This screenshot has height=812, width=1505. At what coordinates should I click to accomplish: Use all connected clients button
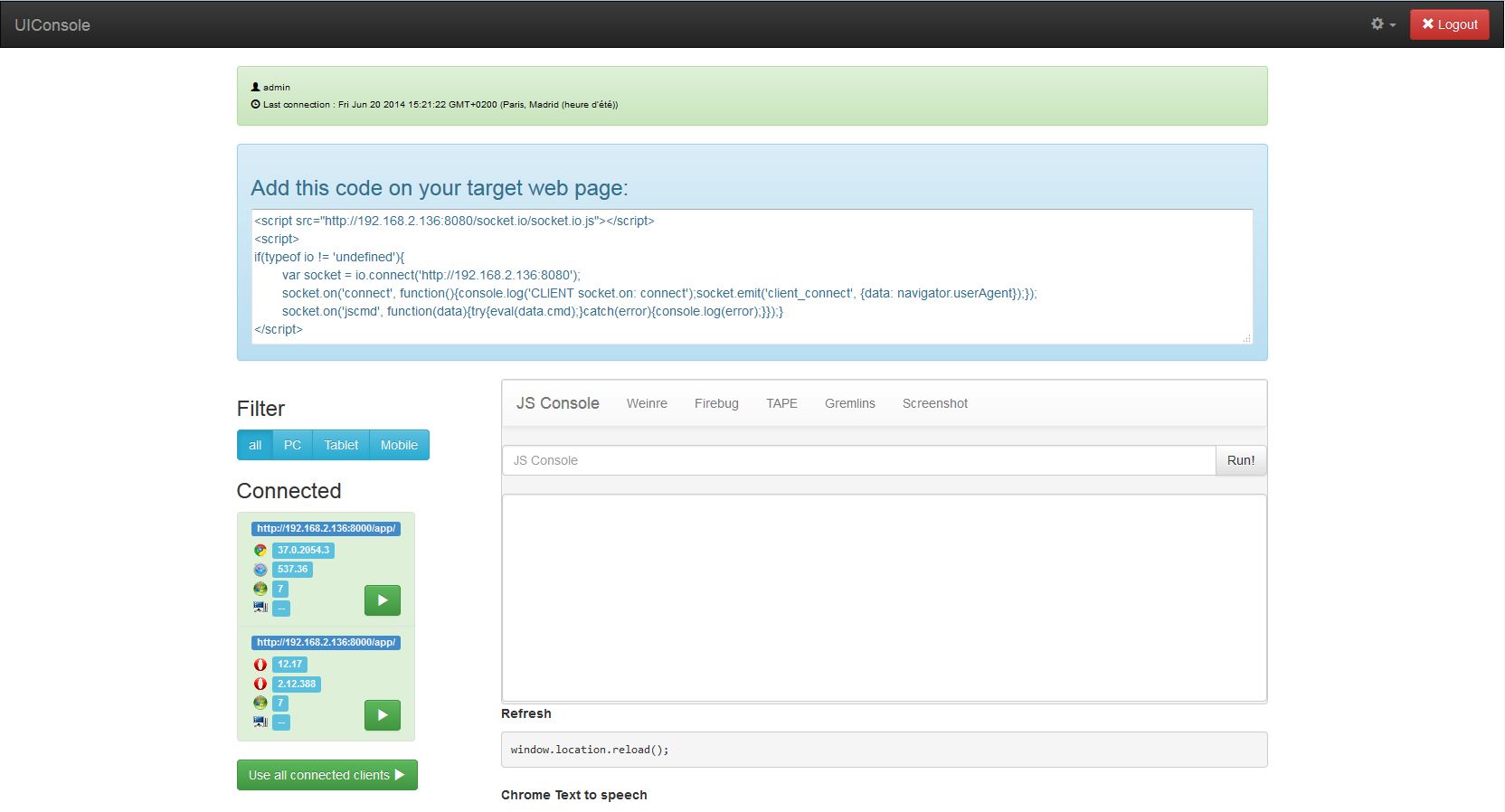327,775
